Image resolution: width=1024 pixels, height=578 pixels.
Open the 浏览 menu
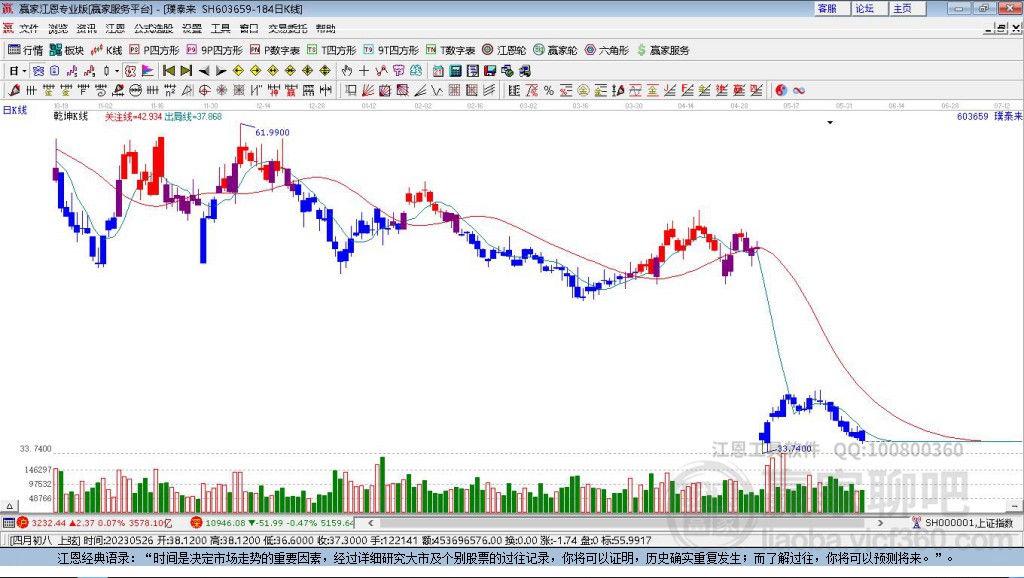57,28
